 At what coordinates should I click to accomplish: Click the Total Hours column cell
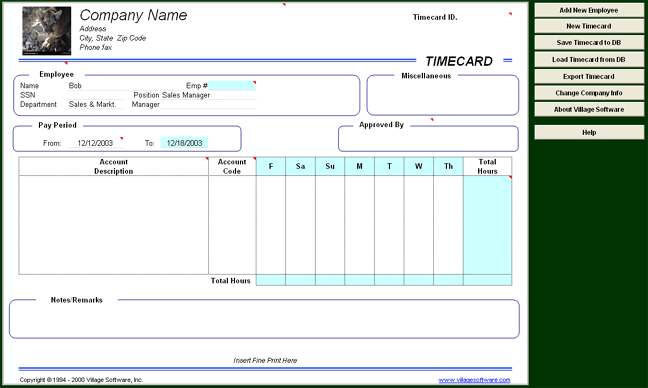[488, 225]
